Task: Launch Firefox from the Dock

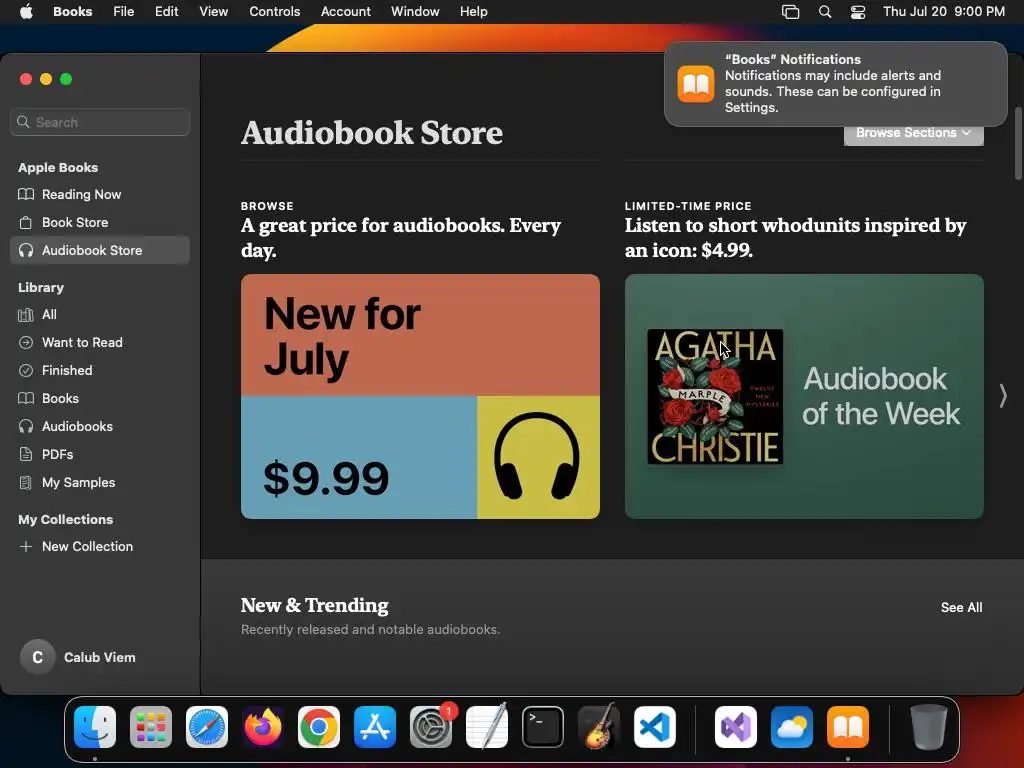Action: (x=263, y=727)
